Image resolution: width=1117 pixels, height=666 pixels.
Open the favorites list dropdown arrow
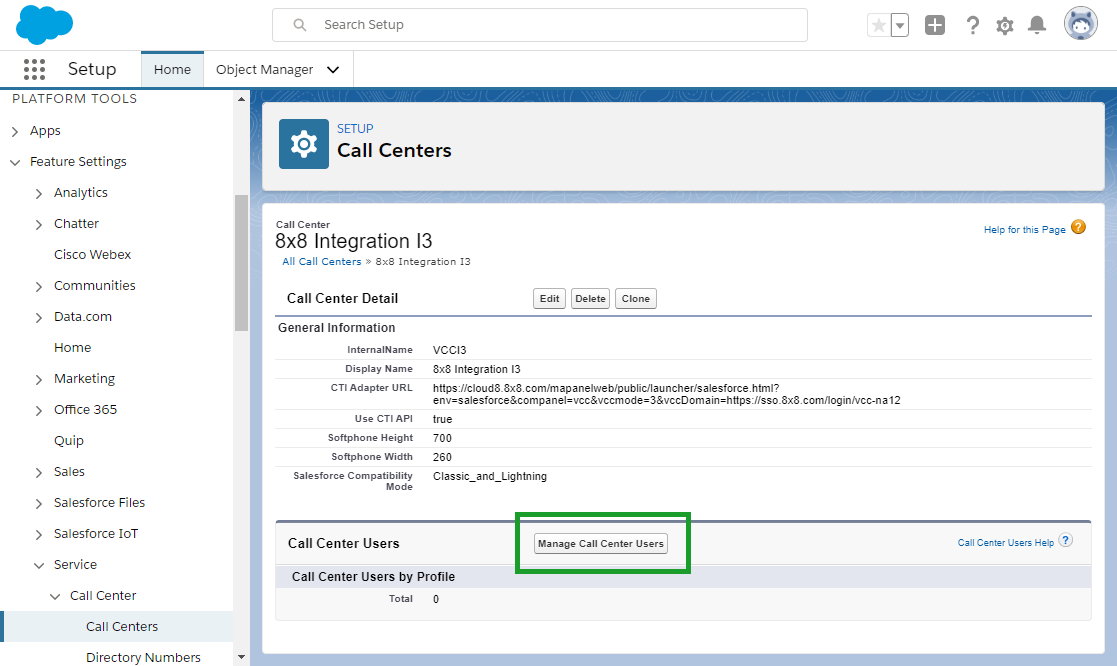tap(900, 26)
